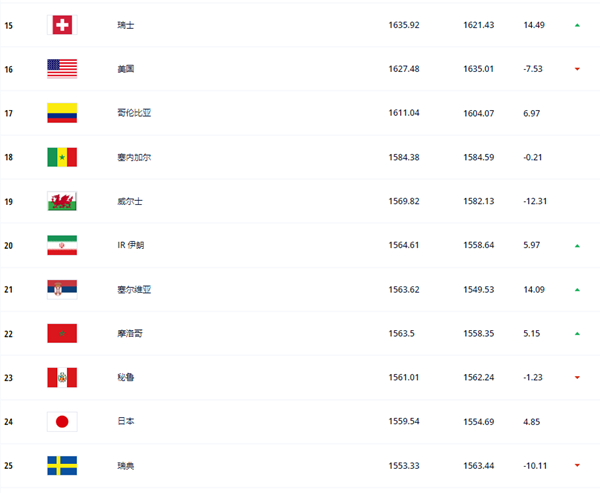
Task: Click the 1563.5 points value
Action: pyautogui.click(x=401, y=333)
